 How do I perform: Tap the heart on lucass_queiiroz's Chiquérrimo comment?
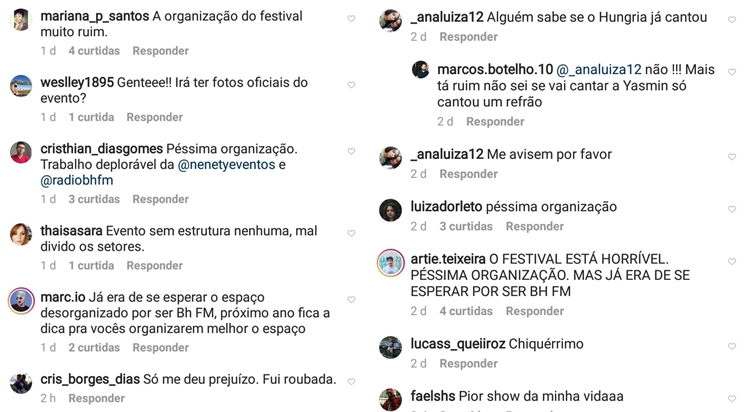(732, 346)
